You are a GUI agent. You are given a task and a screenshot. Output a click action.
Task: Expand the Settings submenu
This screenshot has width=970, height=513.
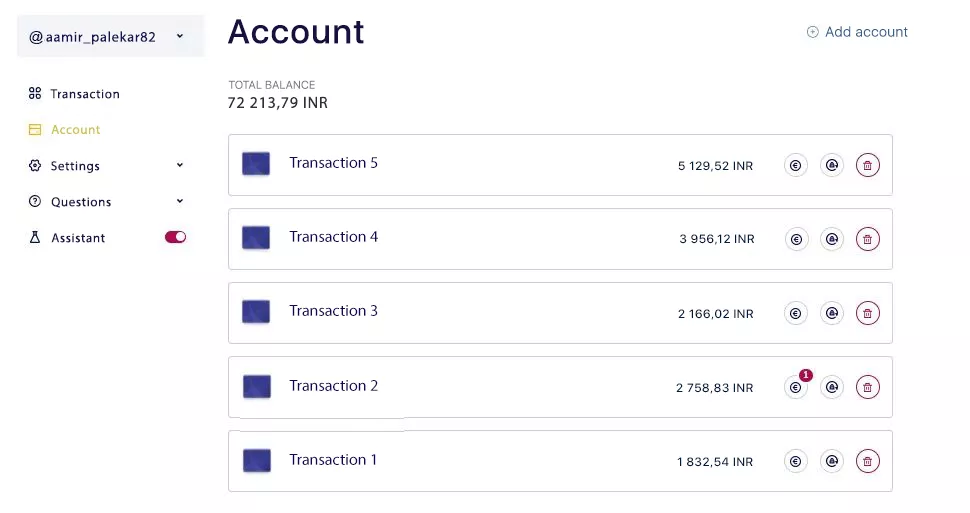(x=179, y=166)
